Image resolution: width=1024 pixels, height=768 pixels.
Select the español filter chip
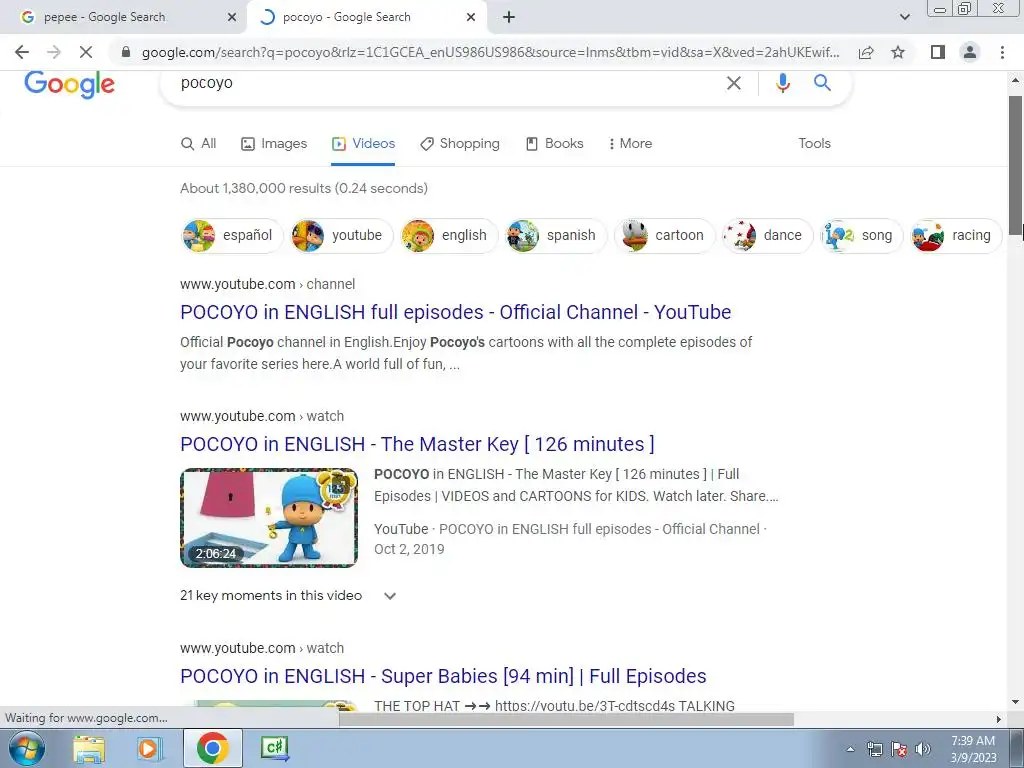232,235
